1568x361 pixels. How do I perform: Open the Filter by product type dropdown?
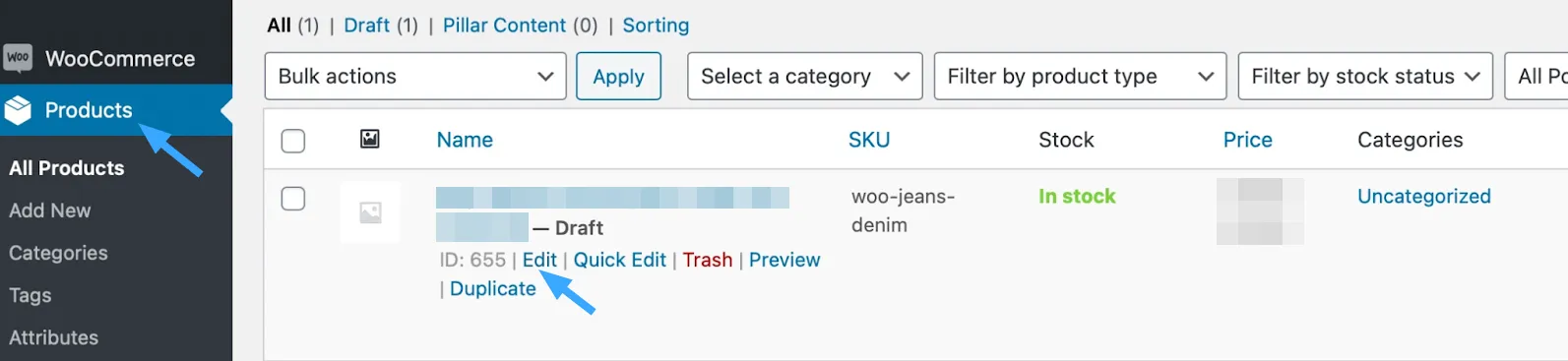1080,76
